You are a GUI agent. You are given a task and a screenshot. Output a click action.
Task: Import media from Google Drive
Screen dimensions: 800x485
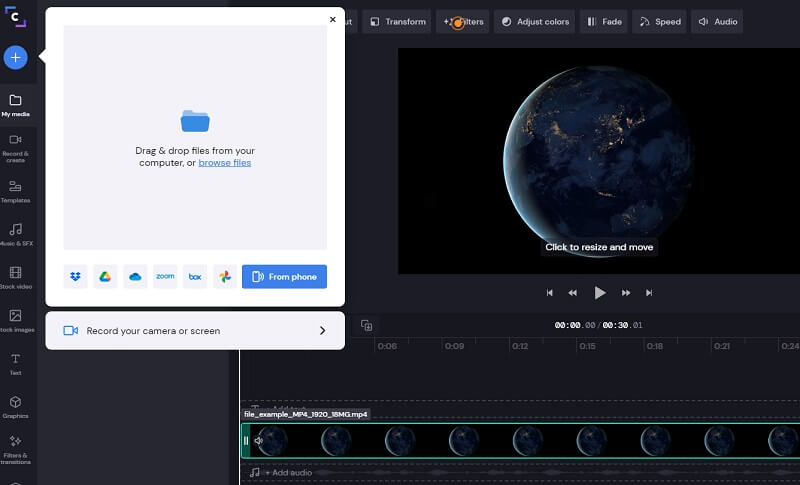click(x=105, y=276)
